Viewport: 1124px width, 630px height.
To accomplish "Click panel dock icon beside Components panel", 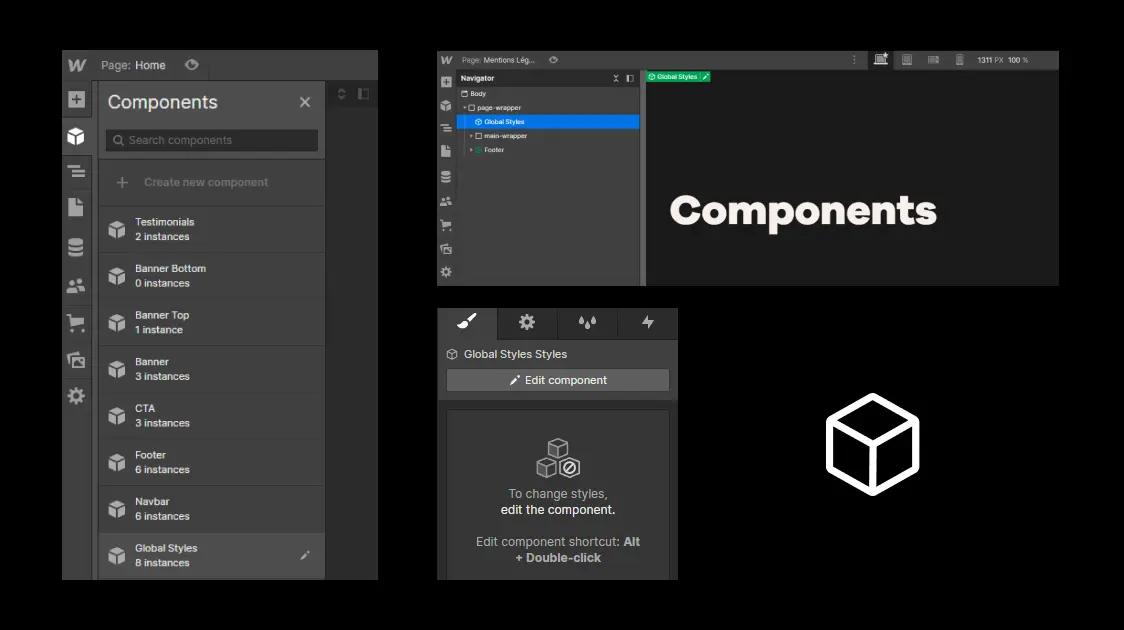I will [x=363, y=94].
